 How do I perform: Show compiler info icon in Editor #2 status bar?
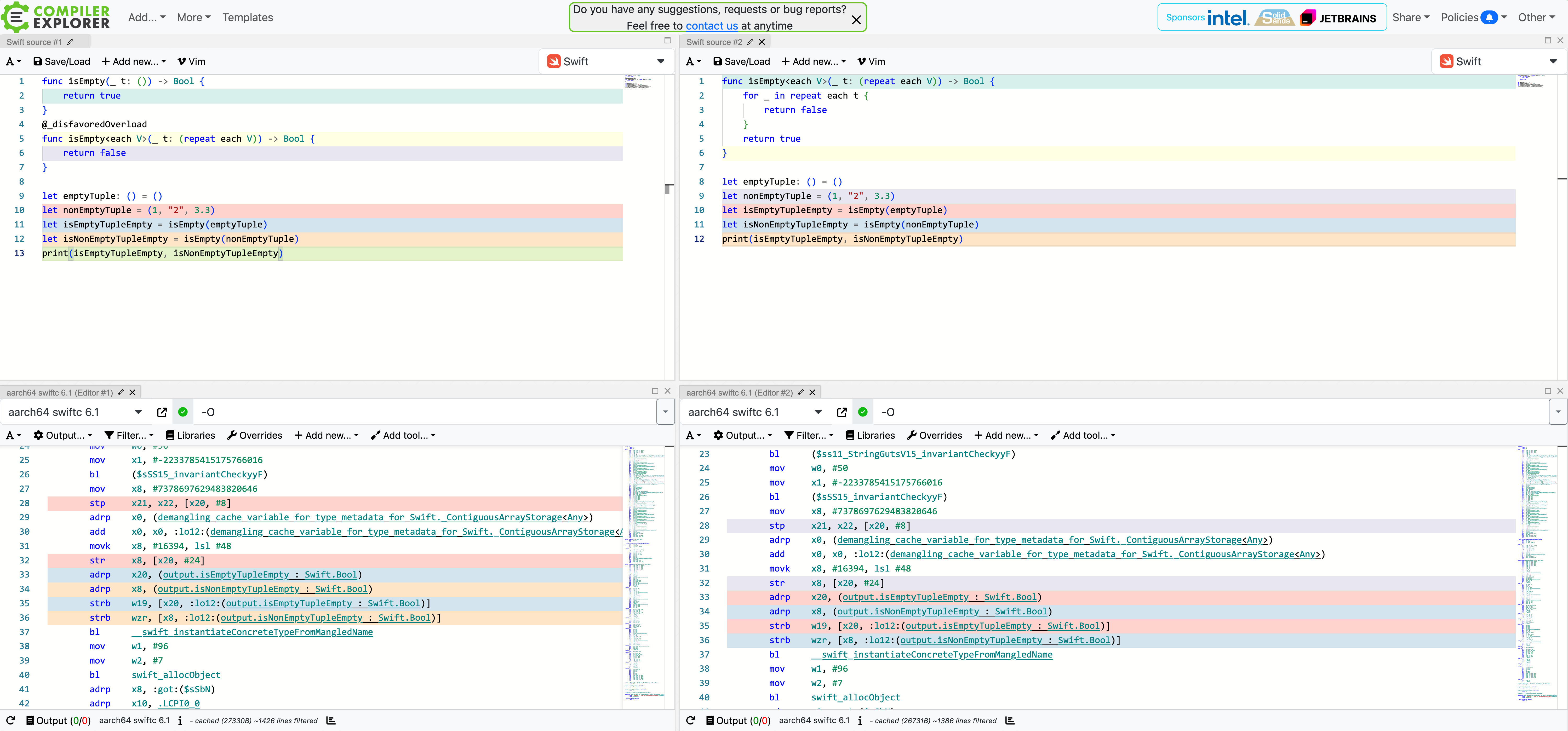click(860, 721)
